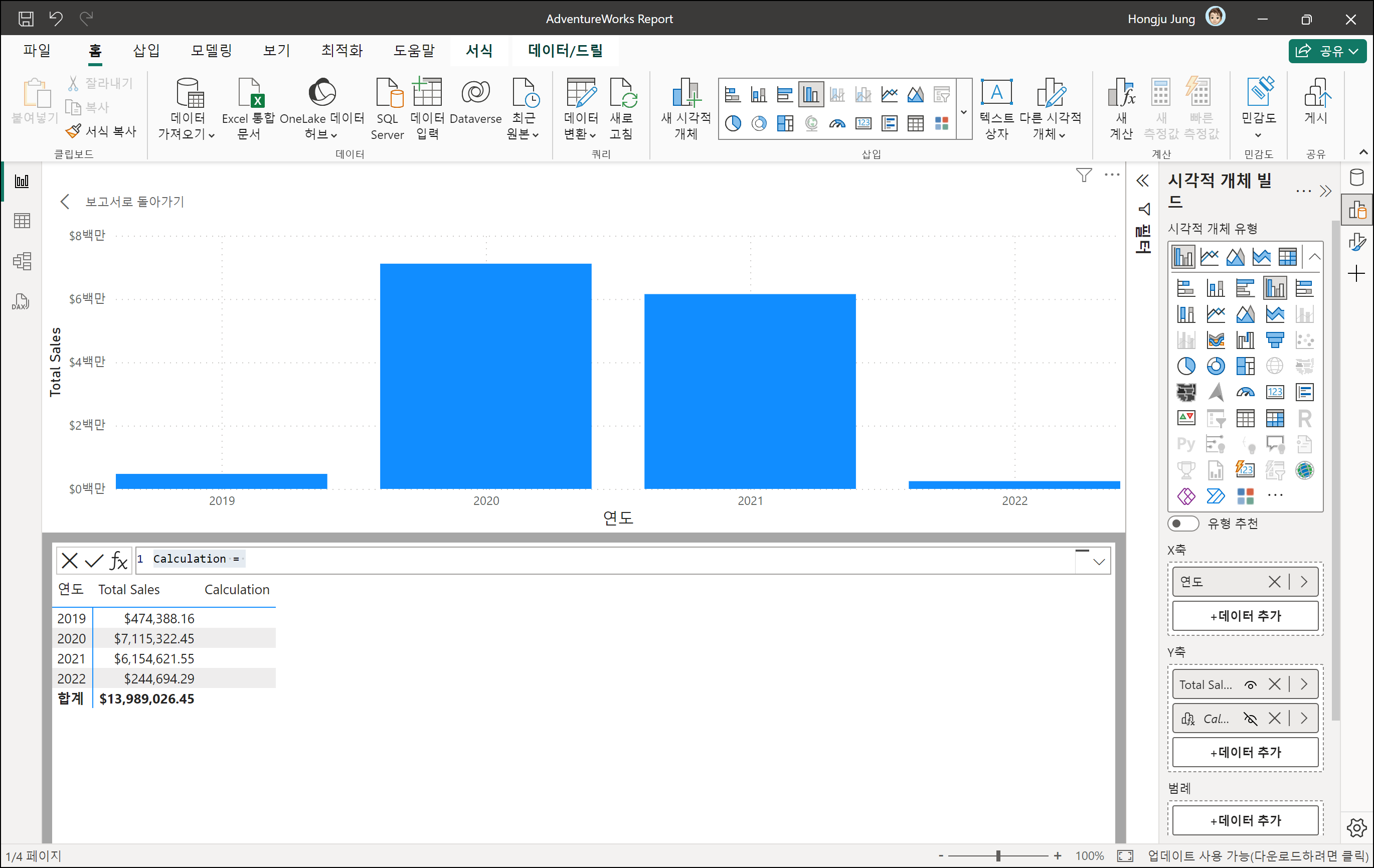Screen dimensions: 1374x868
Task: Open the 모델링 ribbon tab
Action: (x=211, y=51)
